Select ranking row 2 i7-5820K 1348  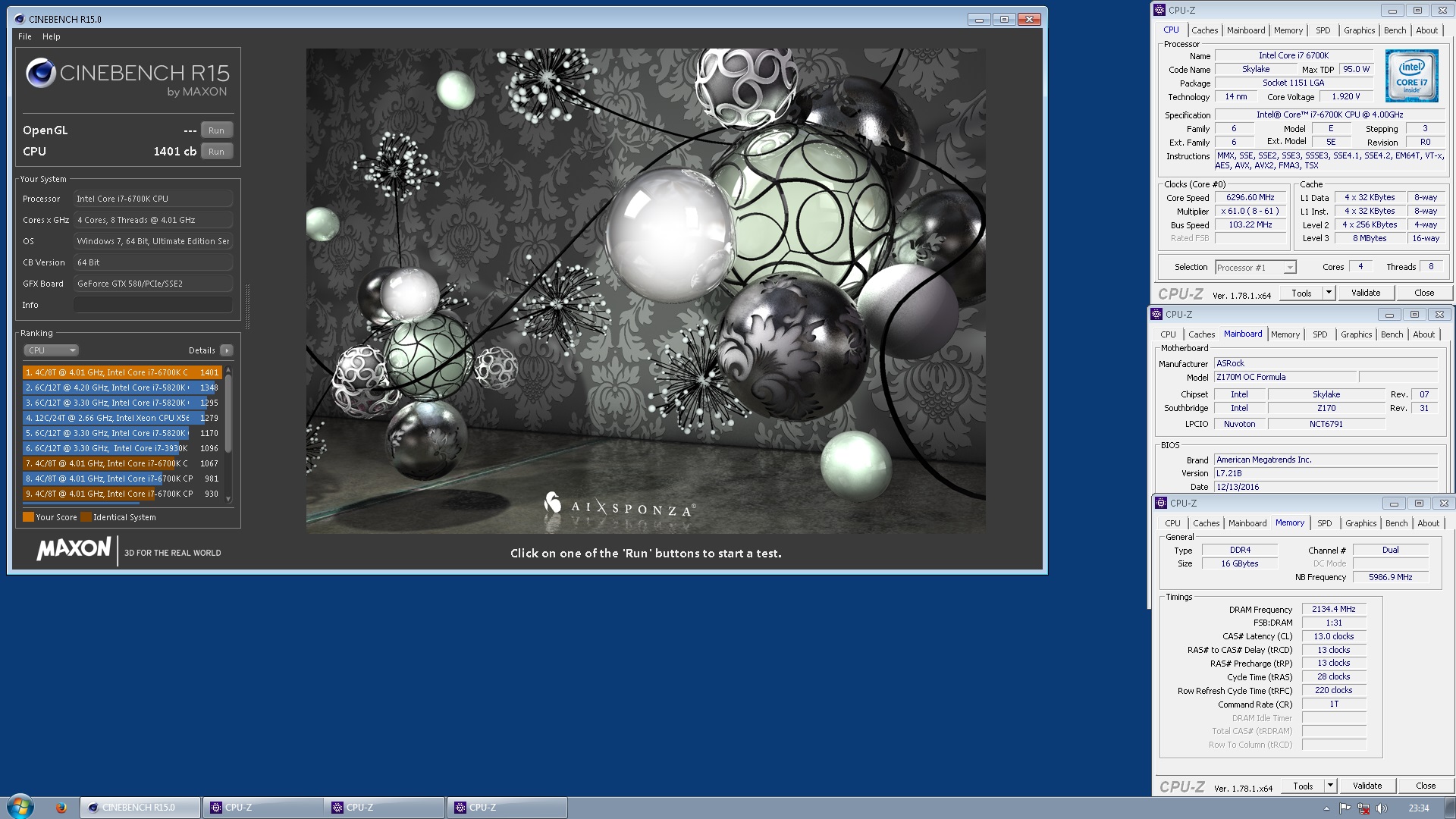(122, 388)
